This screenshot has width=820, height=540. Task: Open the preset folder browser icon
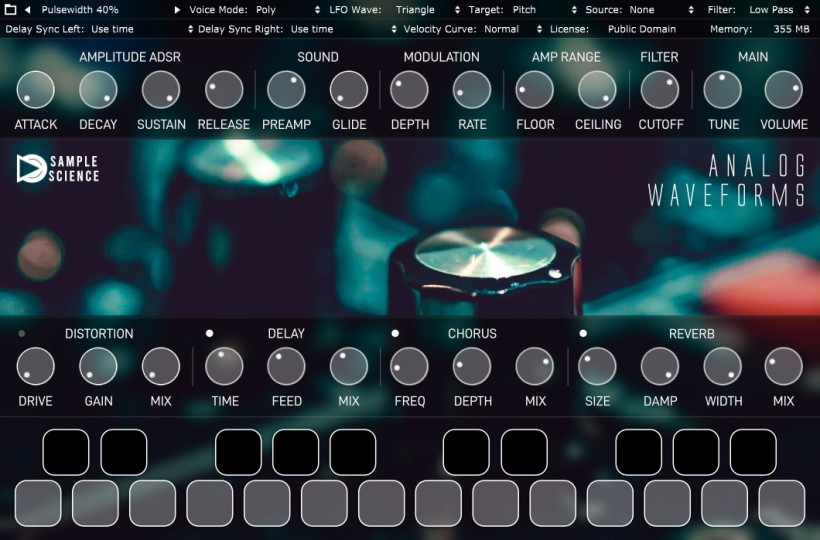click(10, 9)
